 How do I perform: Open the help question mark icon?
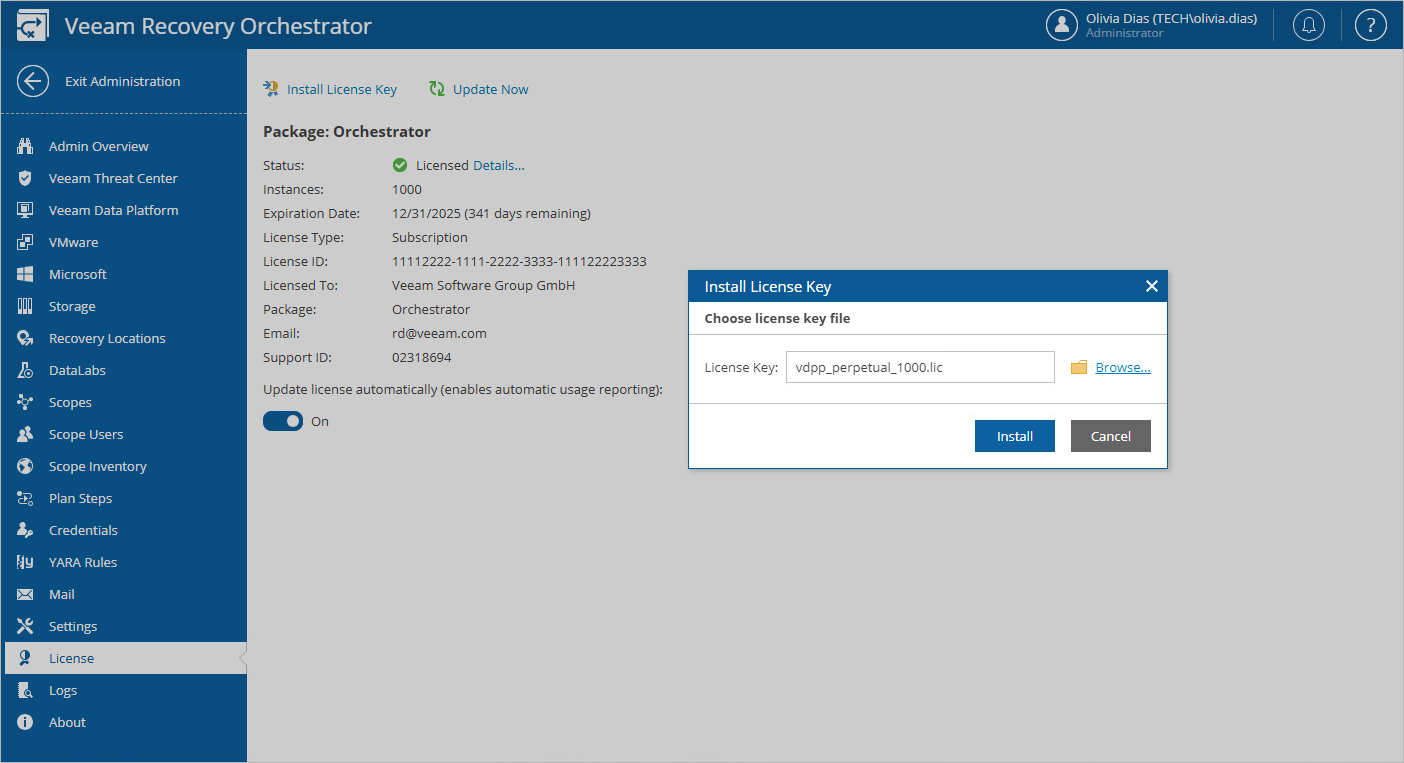tap(1371, 25)
